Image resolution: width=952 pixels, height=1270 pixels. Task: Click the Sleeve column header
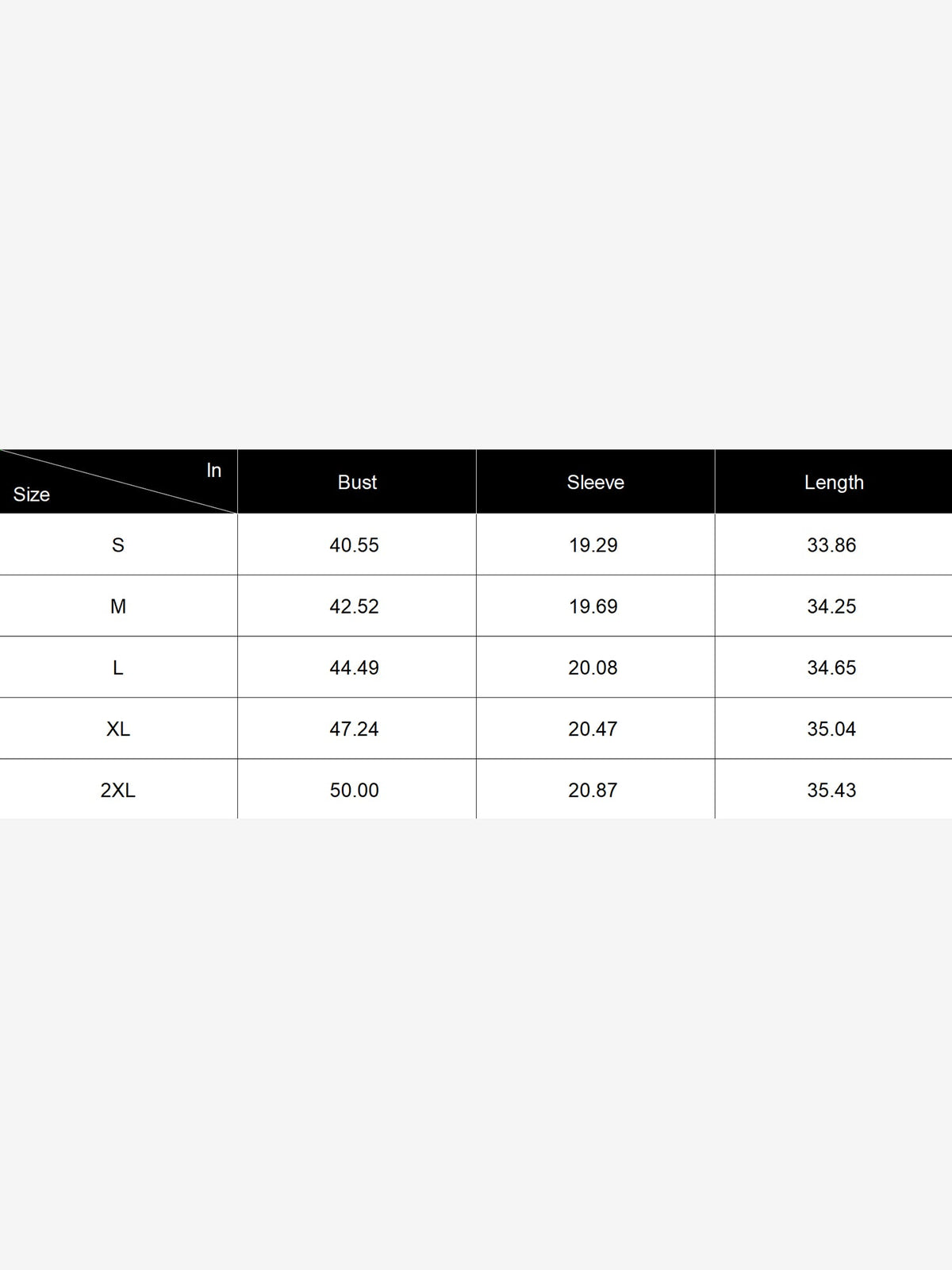(x=596, y=482)
